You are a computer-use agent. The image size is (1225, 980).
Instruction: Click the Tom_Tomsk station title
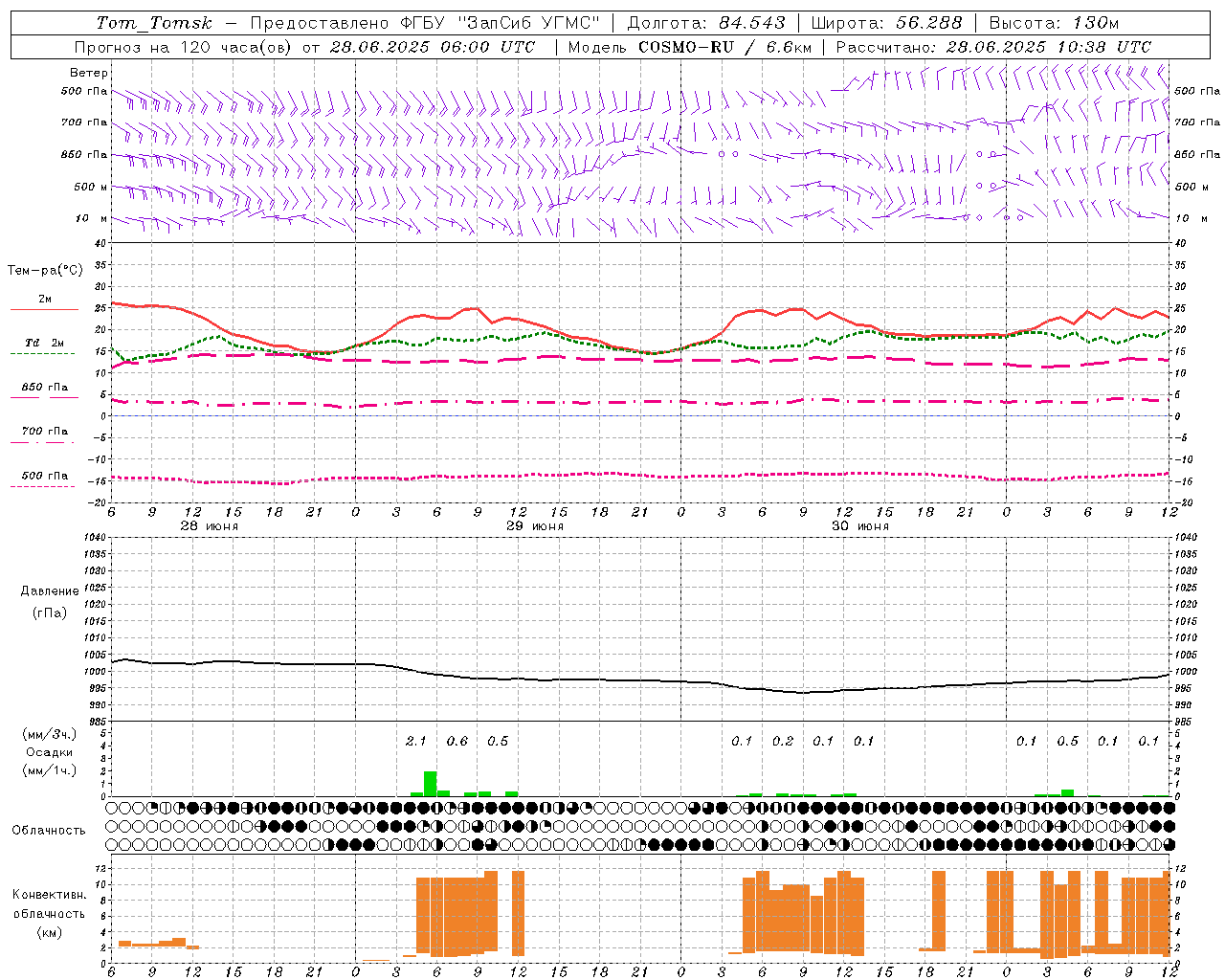155,23
